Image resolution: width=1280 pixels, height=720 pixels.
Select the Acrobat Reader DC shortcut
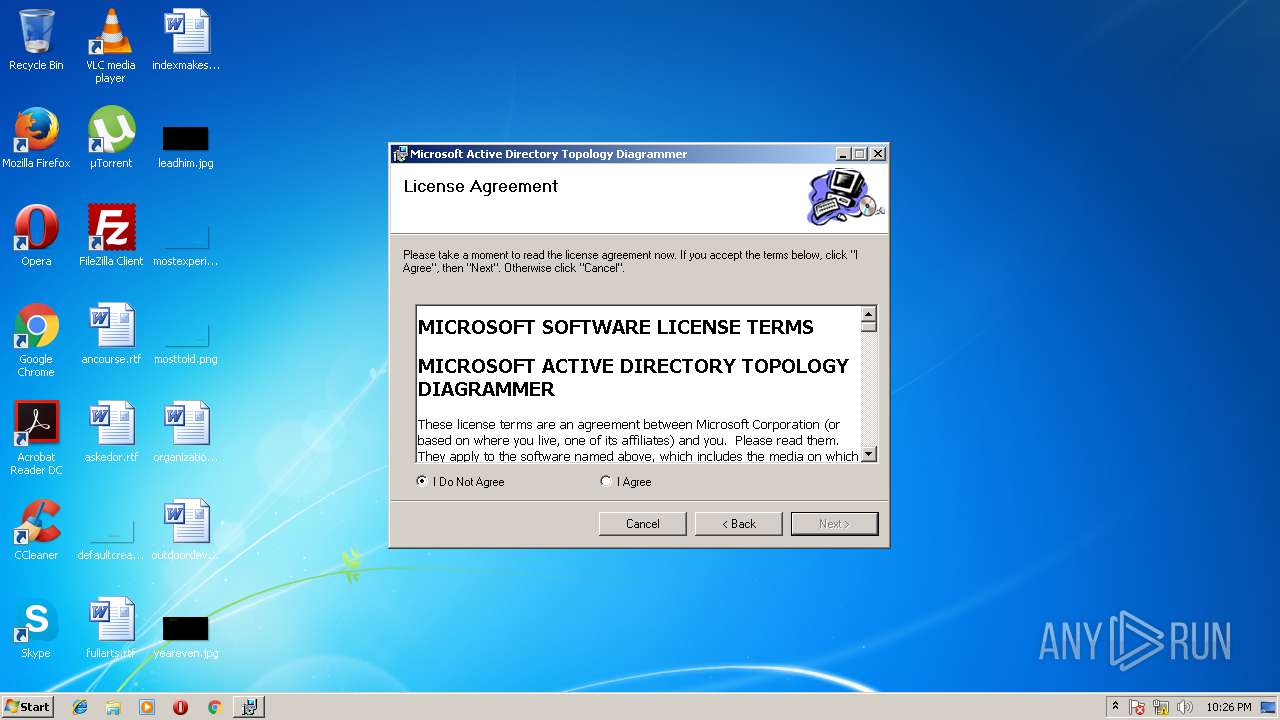tap(36, 438)
